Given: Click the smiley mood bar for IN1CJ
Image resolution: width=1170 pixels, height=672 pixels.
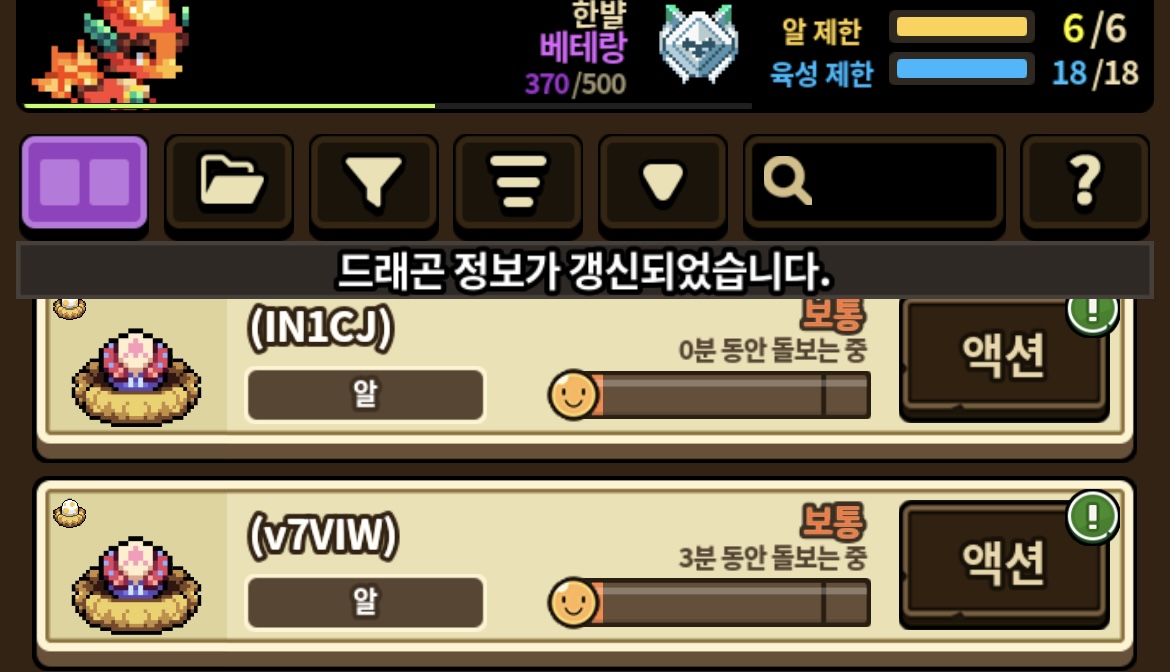Looking at the screenshot, I should click(709, 395).
